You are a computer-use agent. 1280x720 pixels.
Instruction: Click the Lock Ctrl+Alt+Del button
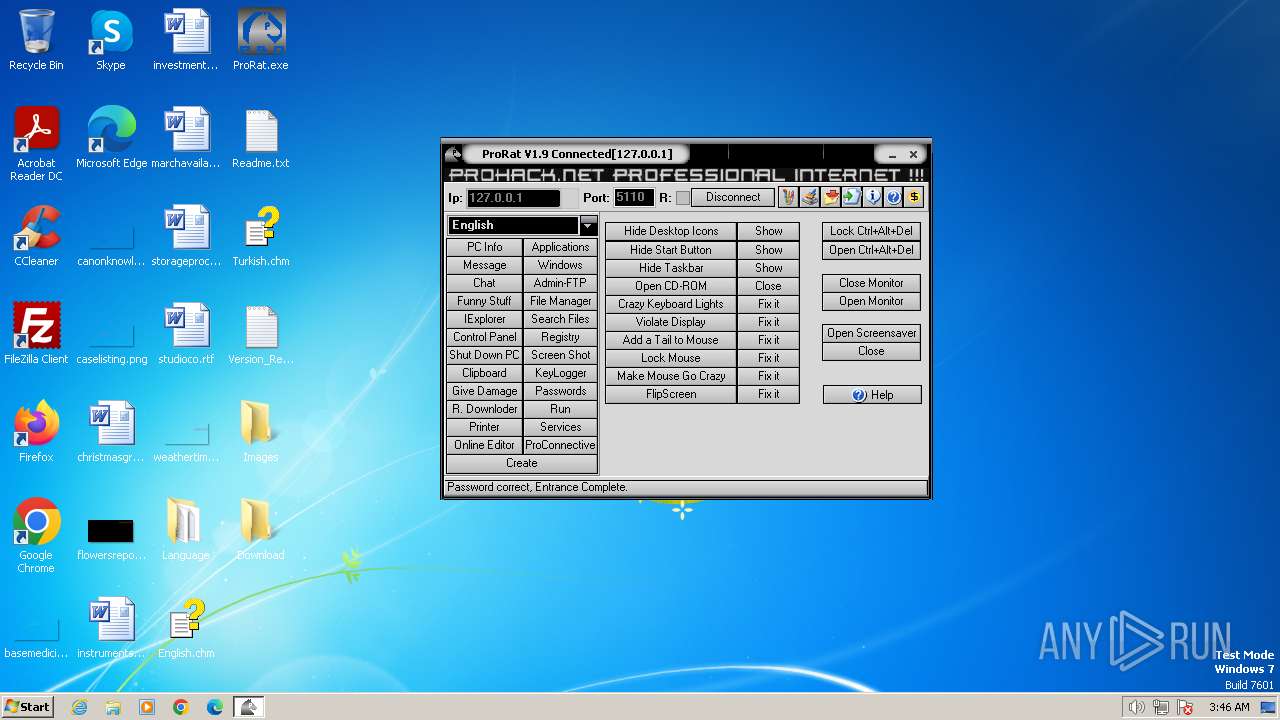point(871,231)
